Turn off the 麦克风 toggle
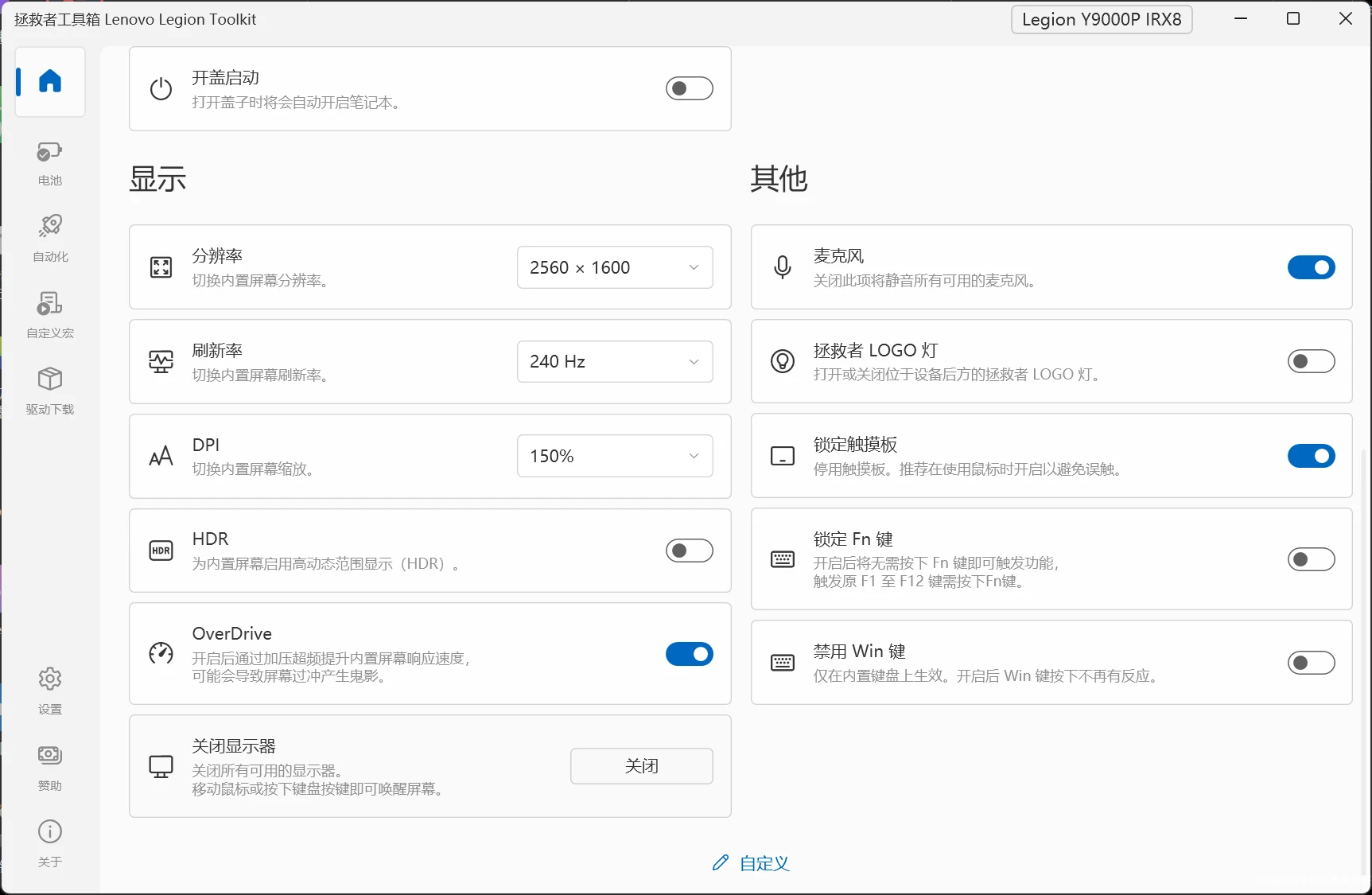The width and height of the screenshot is (1372, 895). (x=1312, y=267)
